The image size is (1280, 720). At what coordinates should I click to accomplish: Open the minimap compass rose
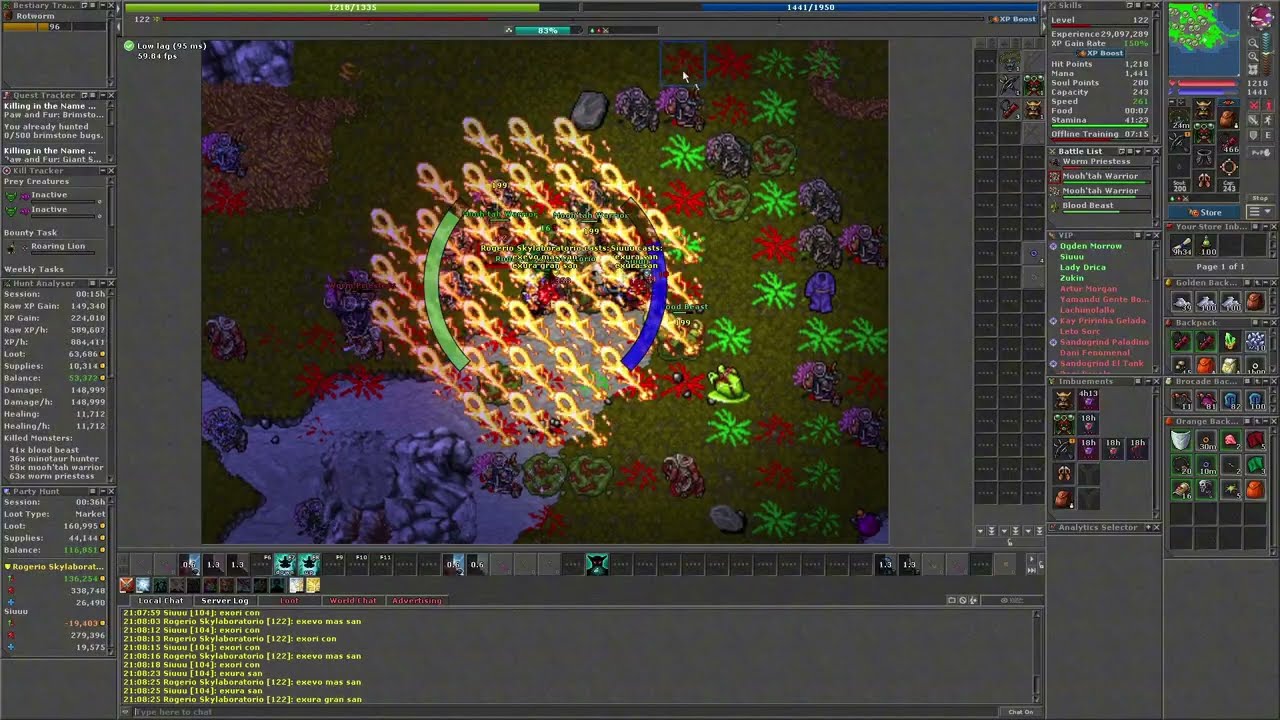click(x=1261, y=15)
